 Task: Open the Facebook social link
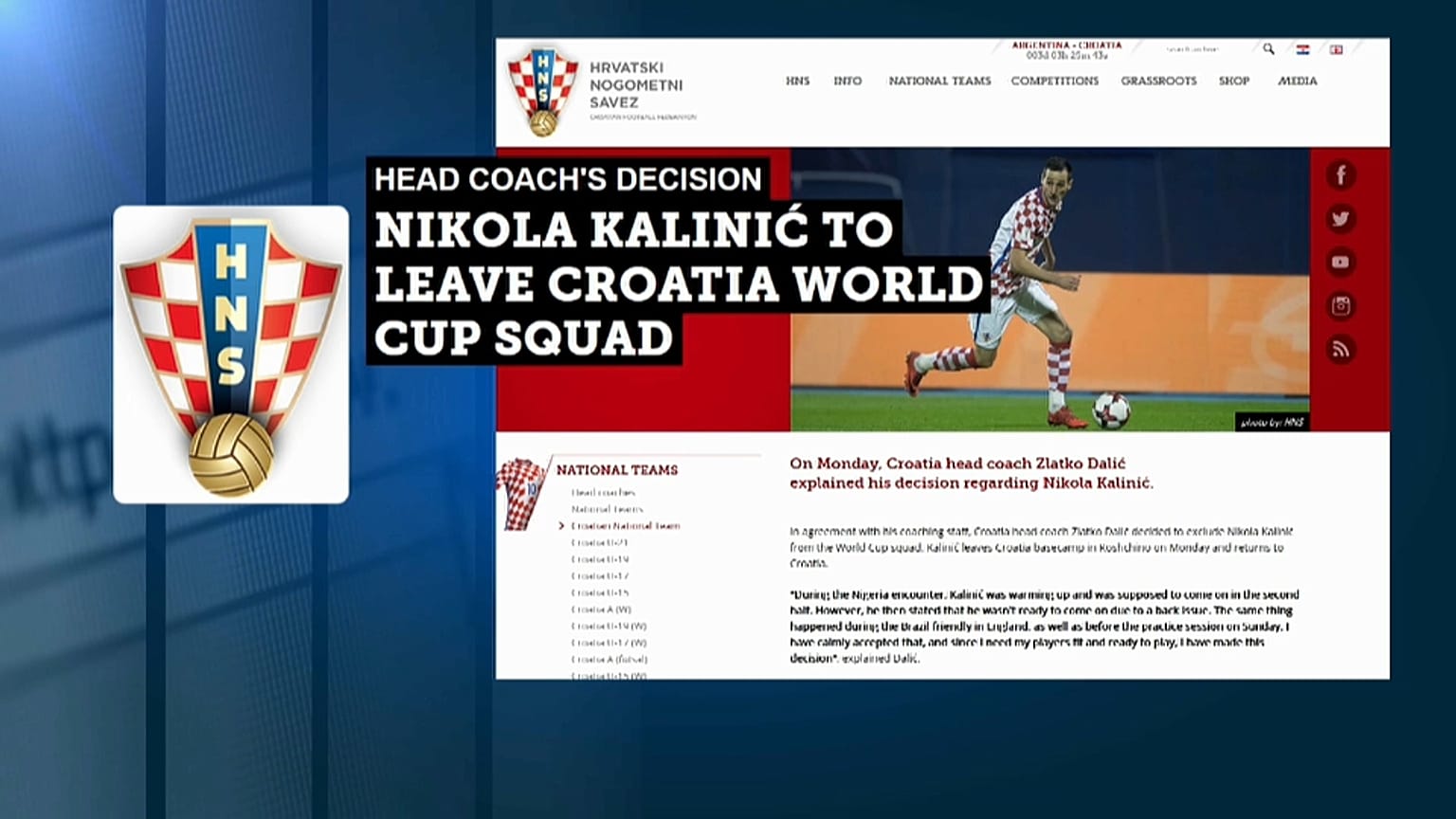[x=1340, y=175]
